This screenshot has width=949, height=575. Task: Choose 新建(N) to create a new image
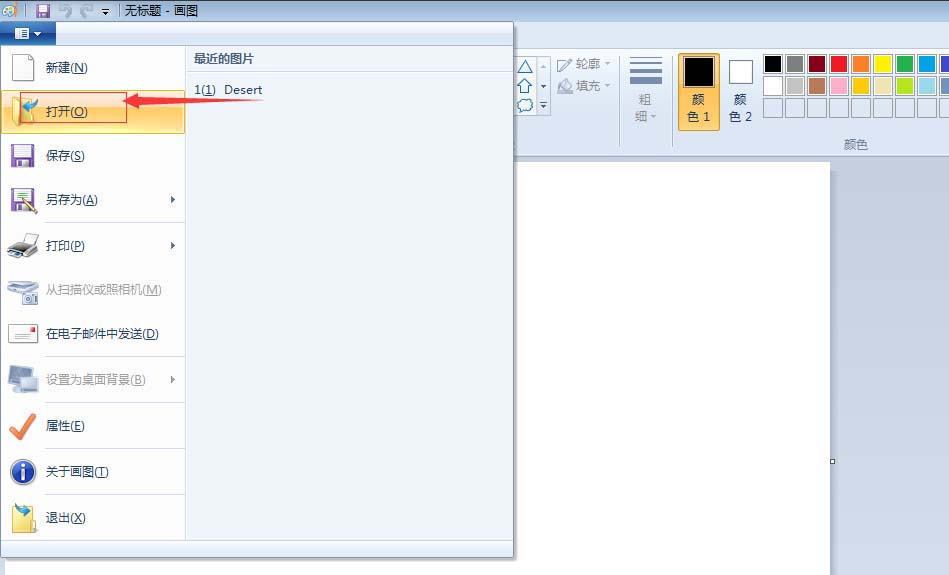(93, 68)
